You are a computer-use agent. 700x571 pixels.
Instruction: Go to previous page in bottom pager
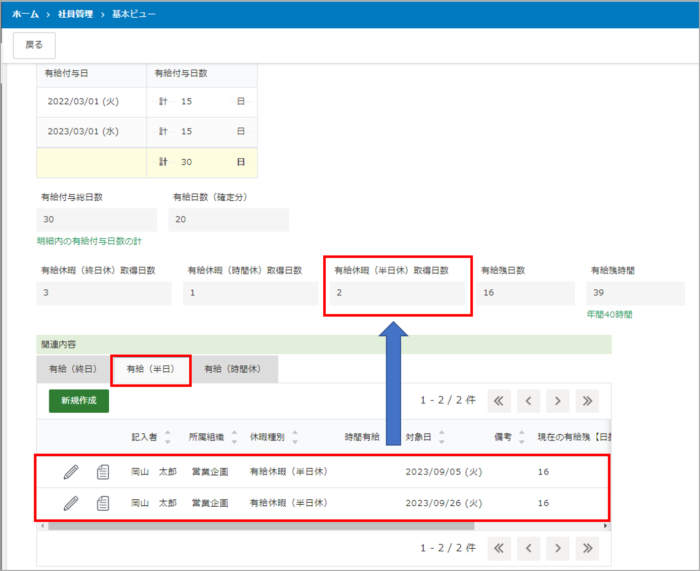[x=529, y=548]
